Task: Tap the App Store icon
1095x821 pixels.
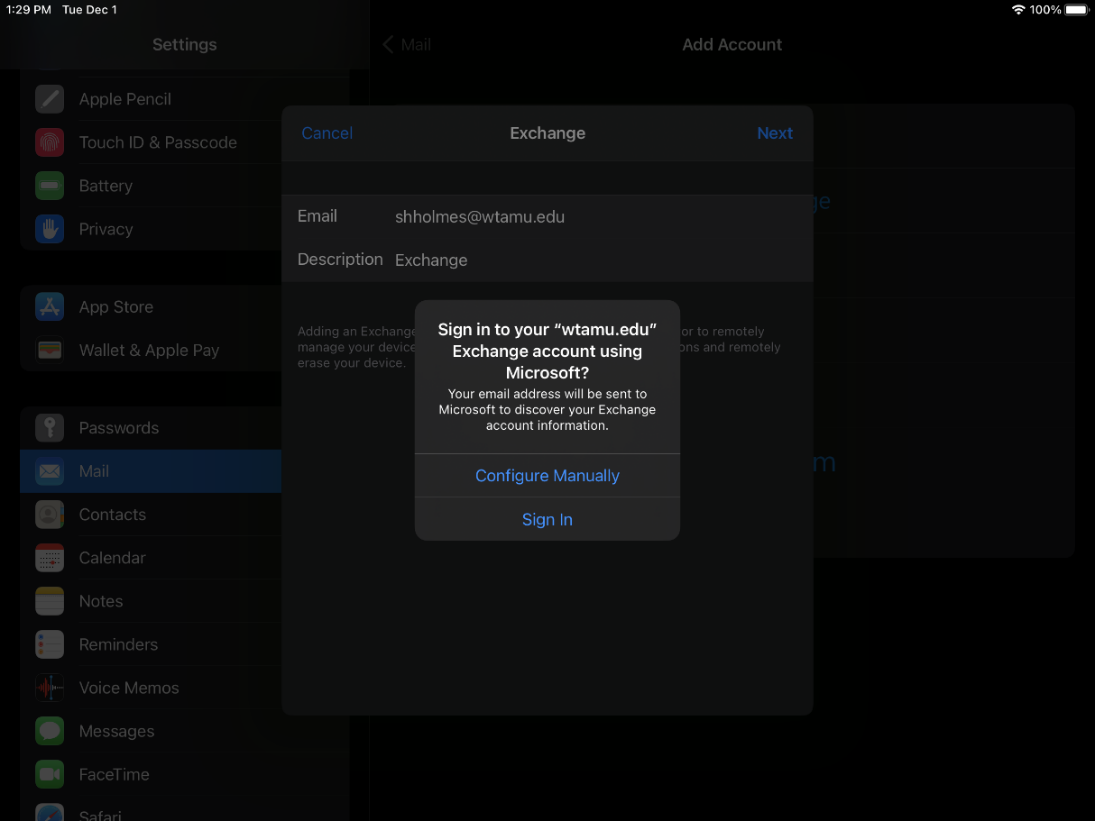Action: click(x=50, y=306)
